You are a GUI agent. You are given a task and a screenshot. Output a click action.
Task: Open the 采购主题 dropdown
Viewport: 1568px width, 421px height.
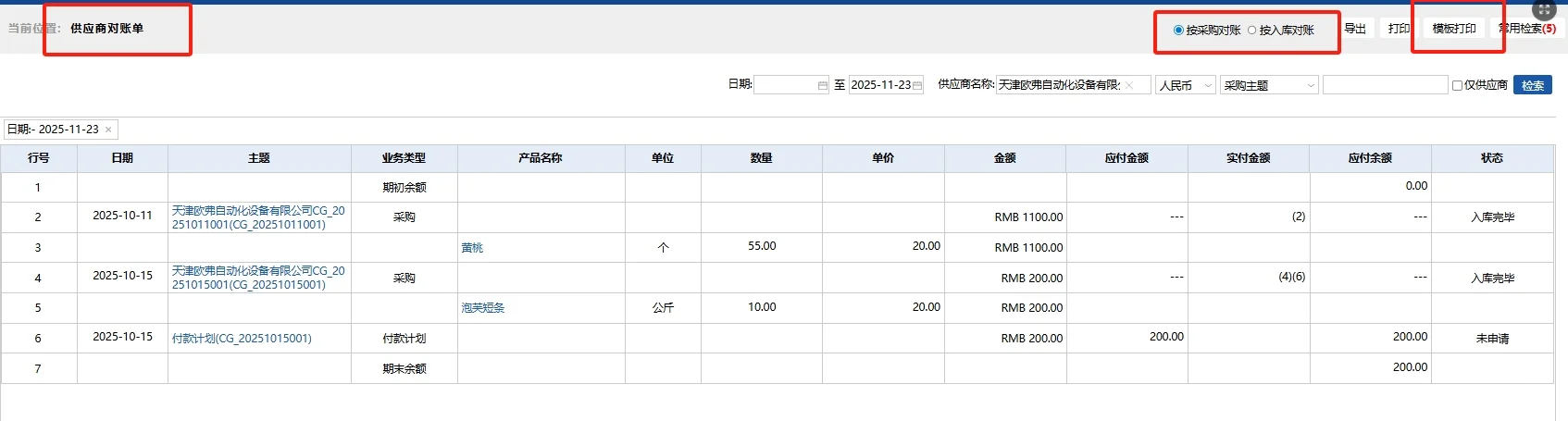coord(1269,85)
